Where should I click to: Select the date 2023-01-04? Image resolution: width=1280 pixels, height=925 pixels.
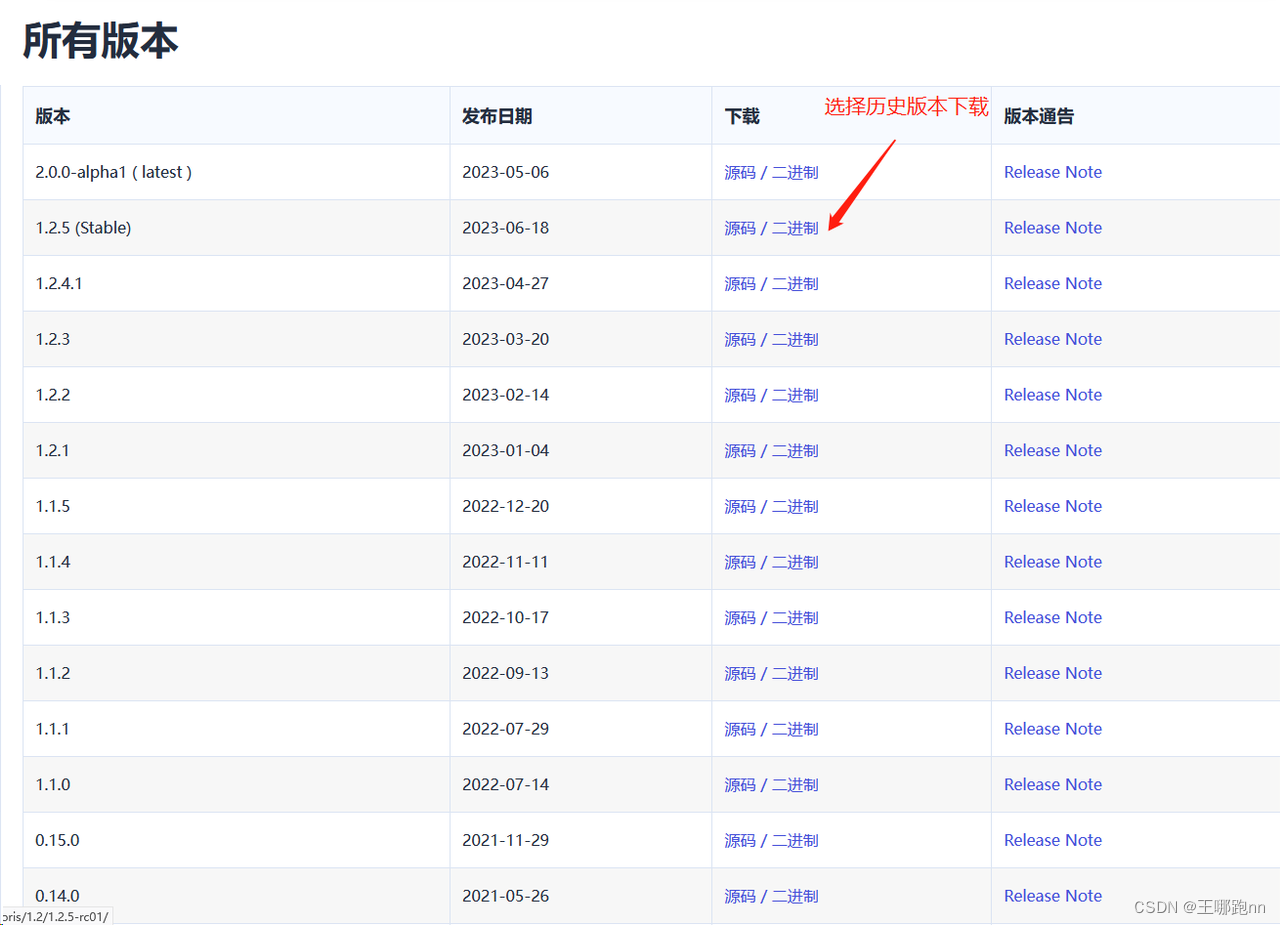(x=506, y=451)
